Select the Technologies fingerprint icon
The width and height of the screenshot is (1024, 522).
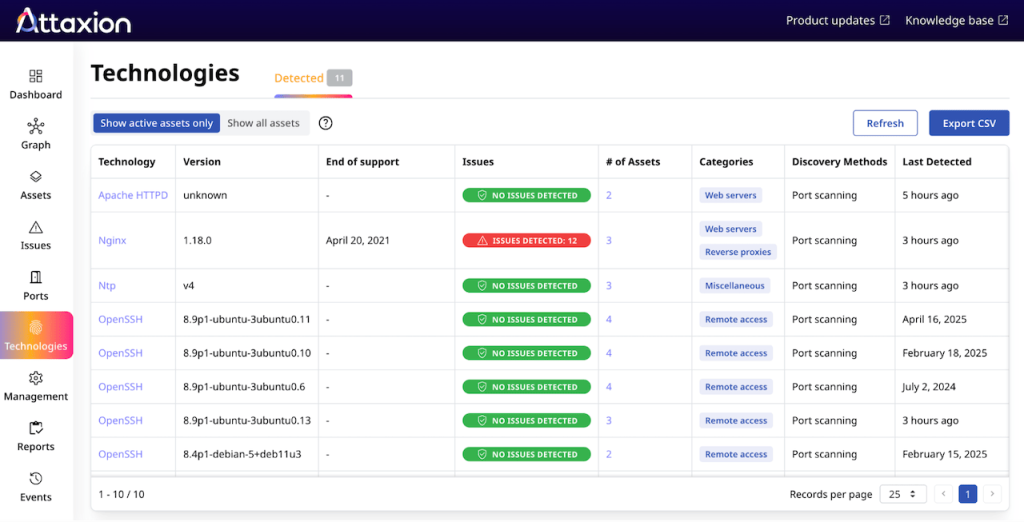pos(36,327)
